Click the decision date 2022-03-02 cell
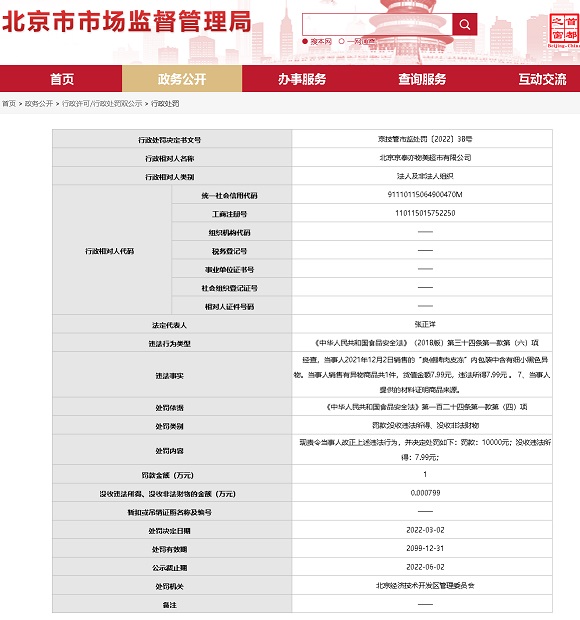The image size is (580, 620). click(425, 530)
